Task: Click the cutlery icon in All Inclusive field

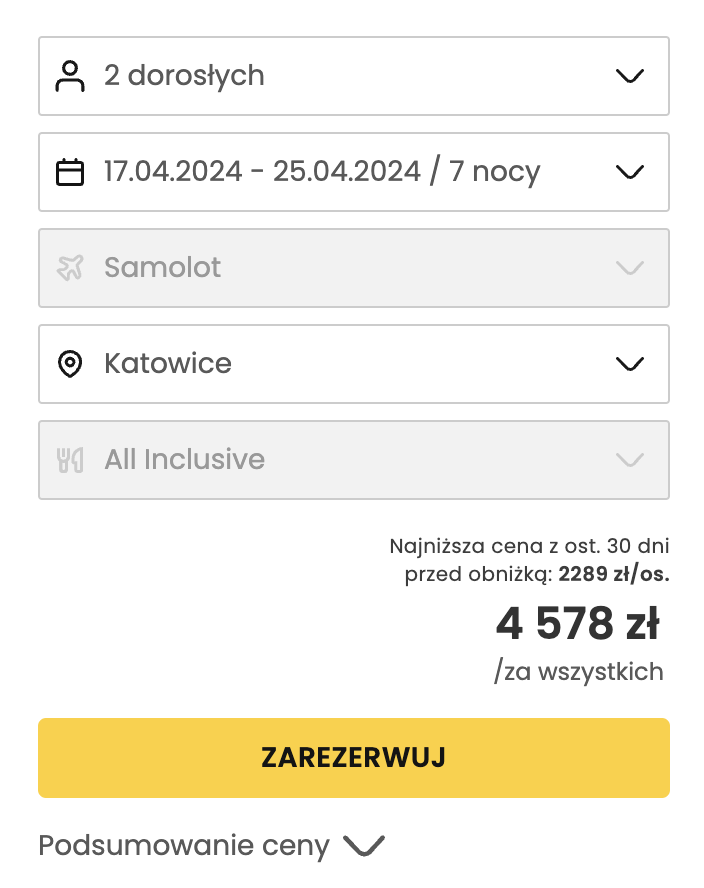Action: coord(70,459)
